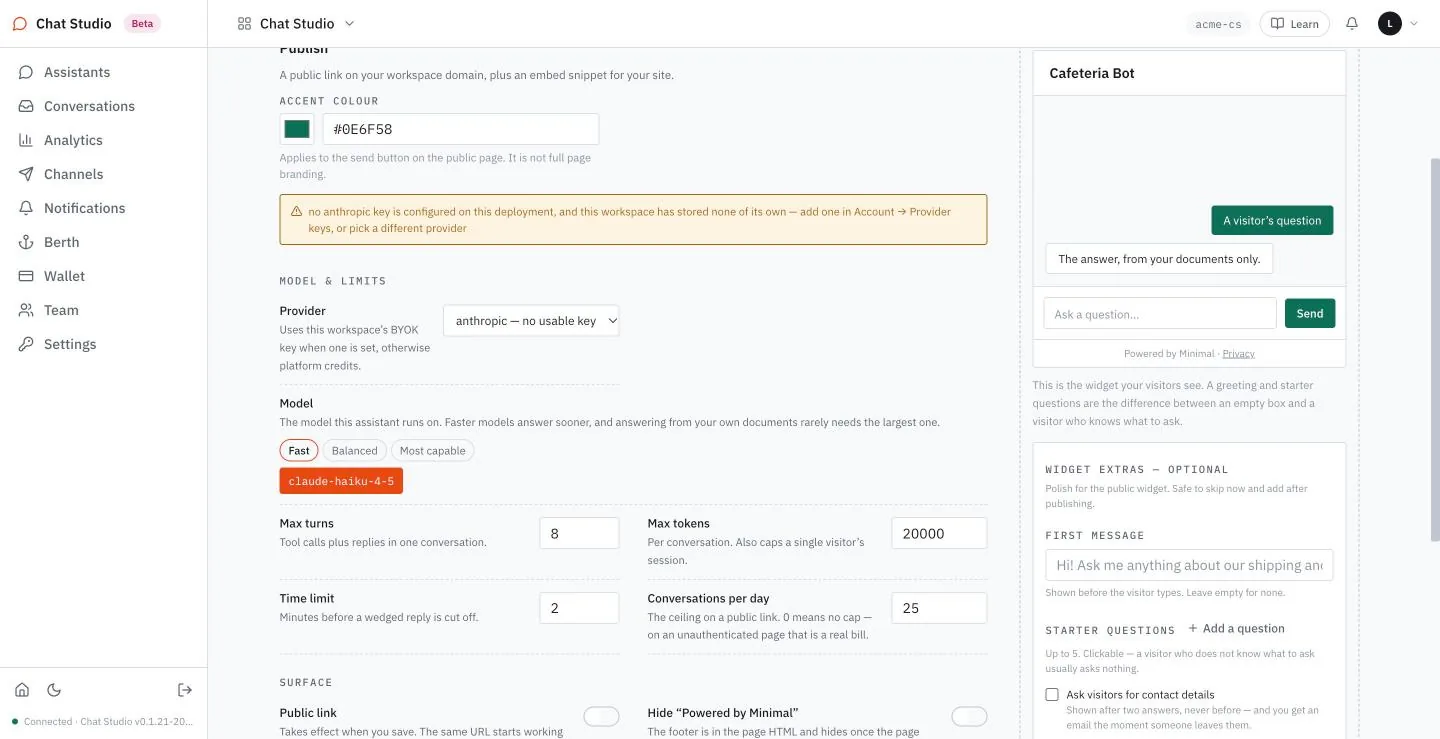Viewport: 1440px width, 739px height.
Task: Click the grid icon beside Chat Studio title
Action: coord(244,24)
